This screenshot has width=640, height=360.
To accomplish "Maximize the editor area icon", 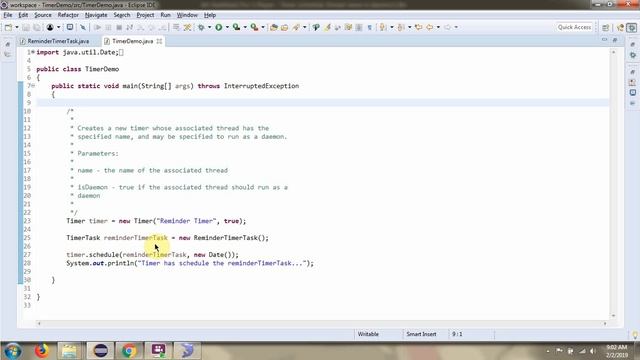I will (615, 40).
